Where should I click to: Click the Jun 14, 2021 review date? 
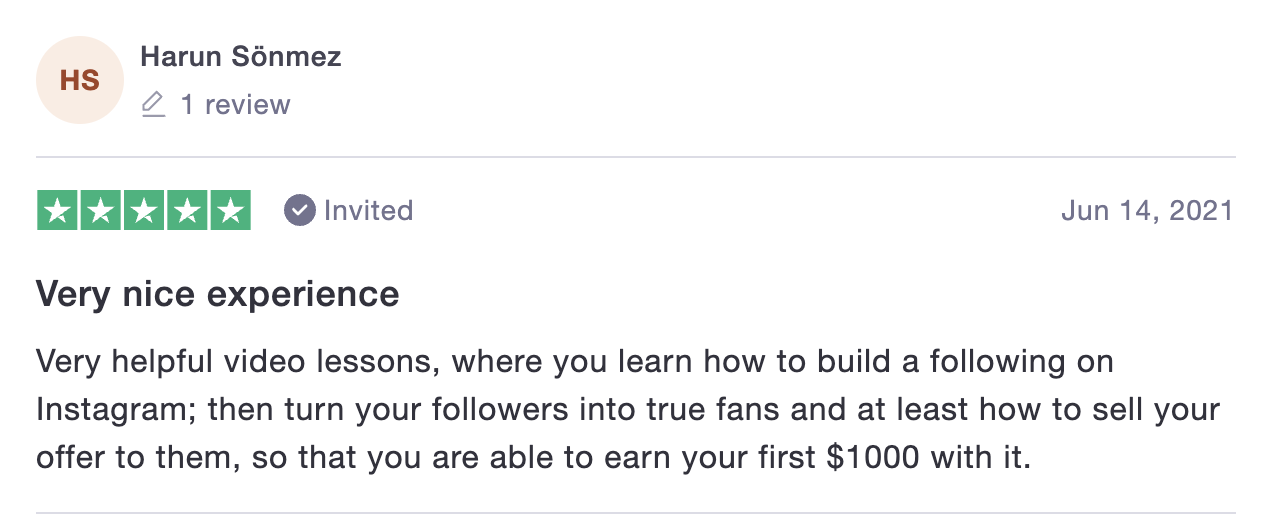(x=1147, y=211)
